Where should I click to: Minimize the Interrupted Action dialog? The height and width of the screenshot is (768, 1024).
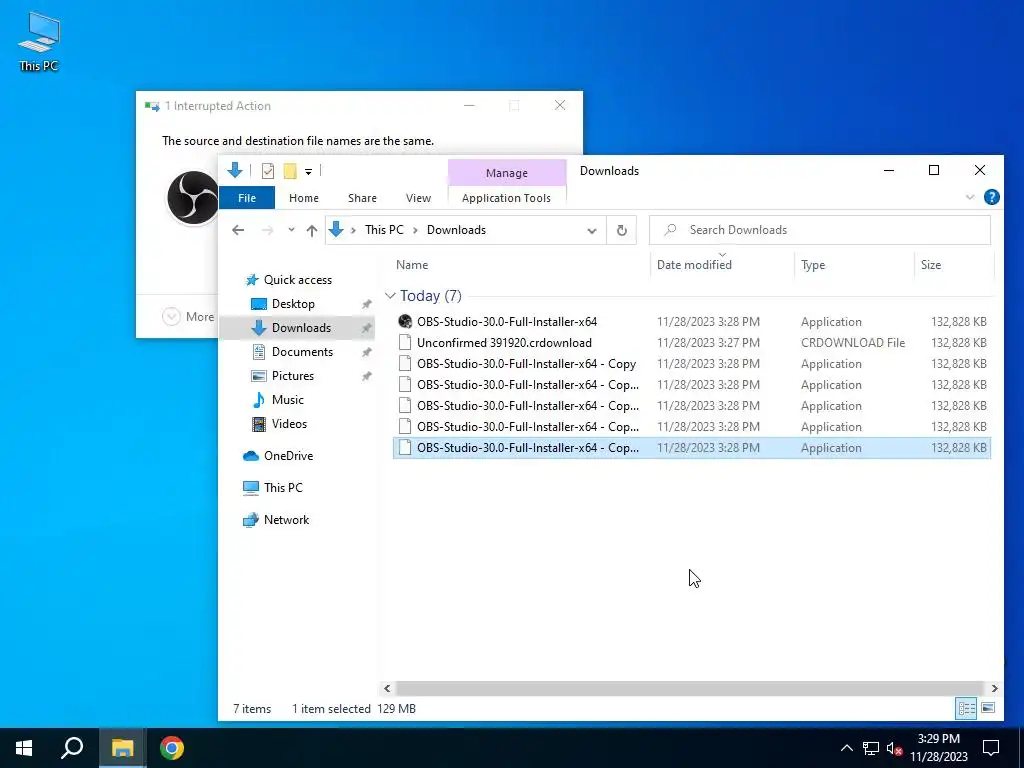(x=469, y=105)
